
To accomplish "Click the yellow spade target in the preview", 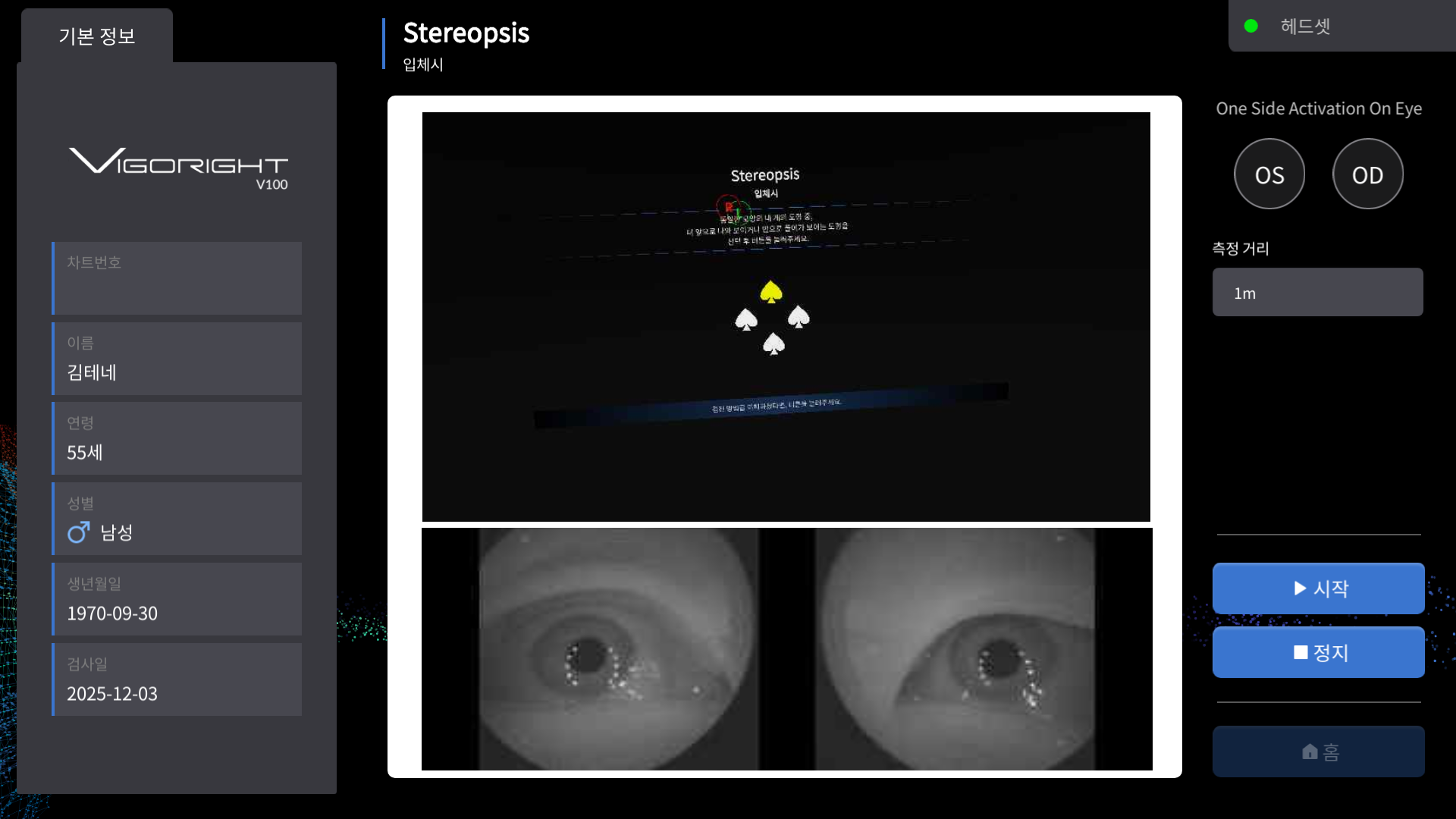I will point(770,290).
